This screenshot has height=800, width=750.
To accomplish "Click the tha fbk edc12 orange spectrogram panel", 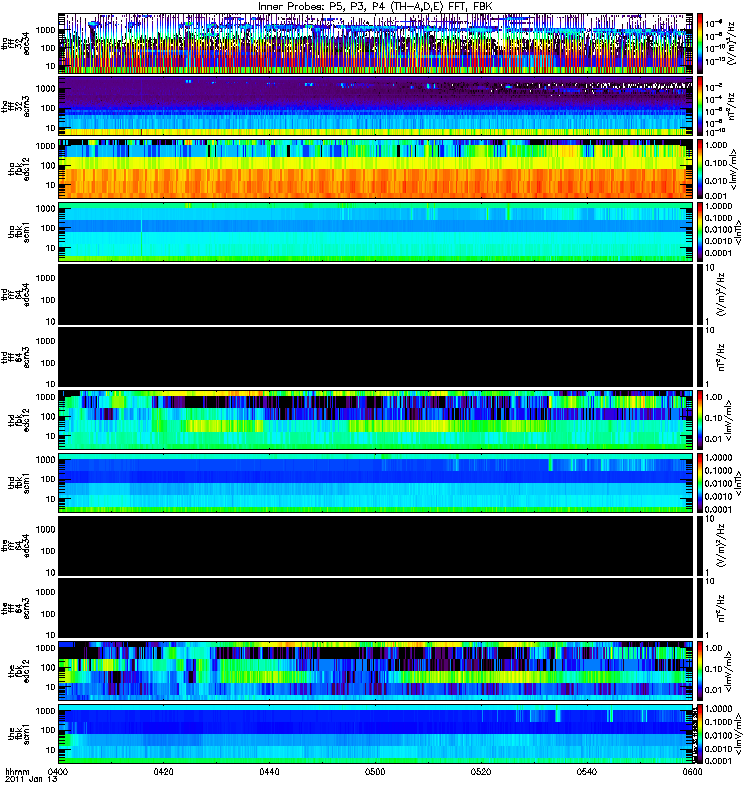I will click(376, 169).
